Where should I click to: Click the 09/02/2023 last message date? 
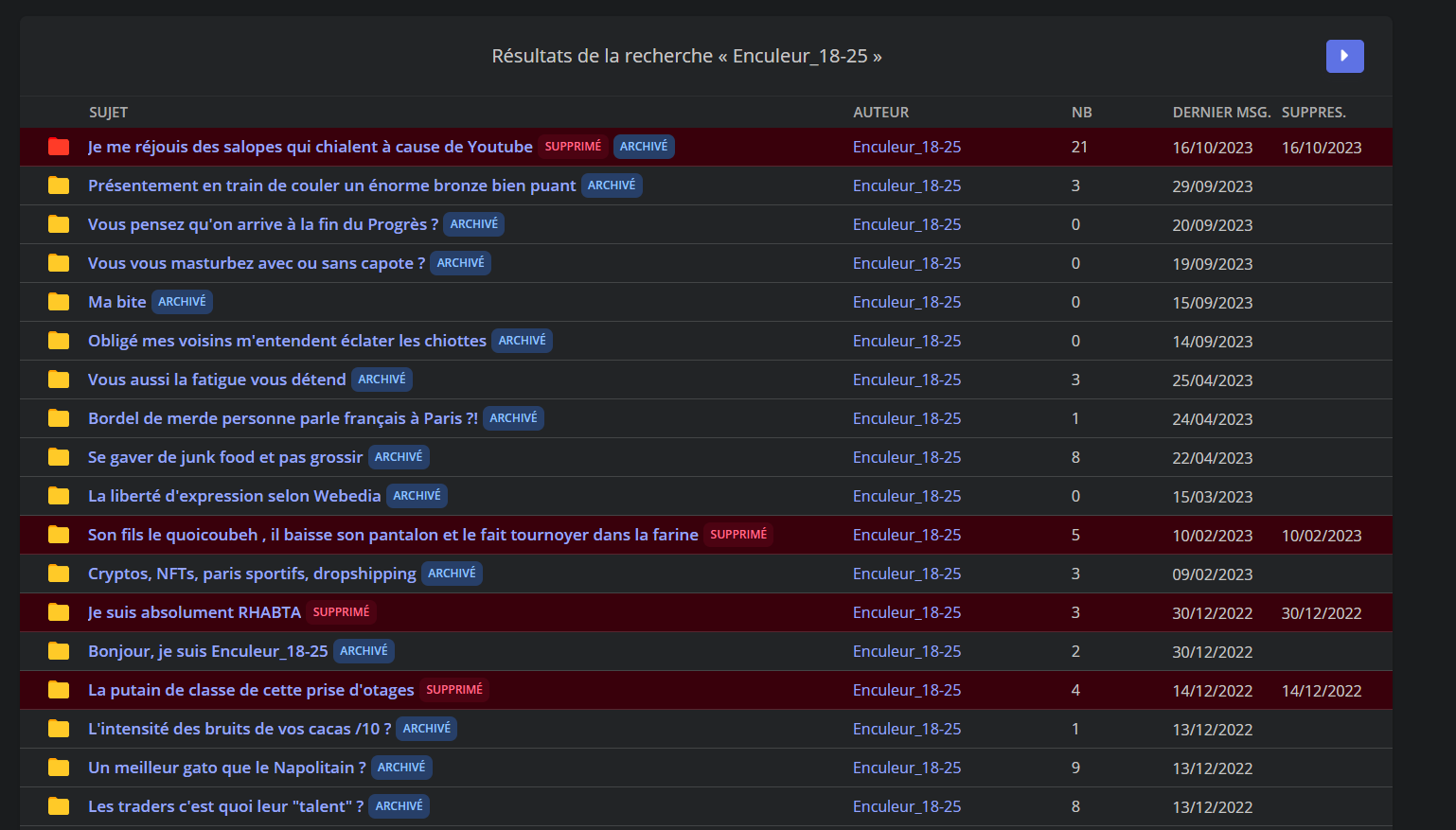(1212, 574)
